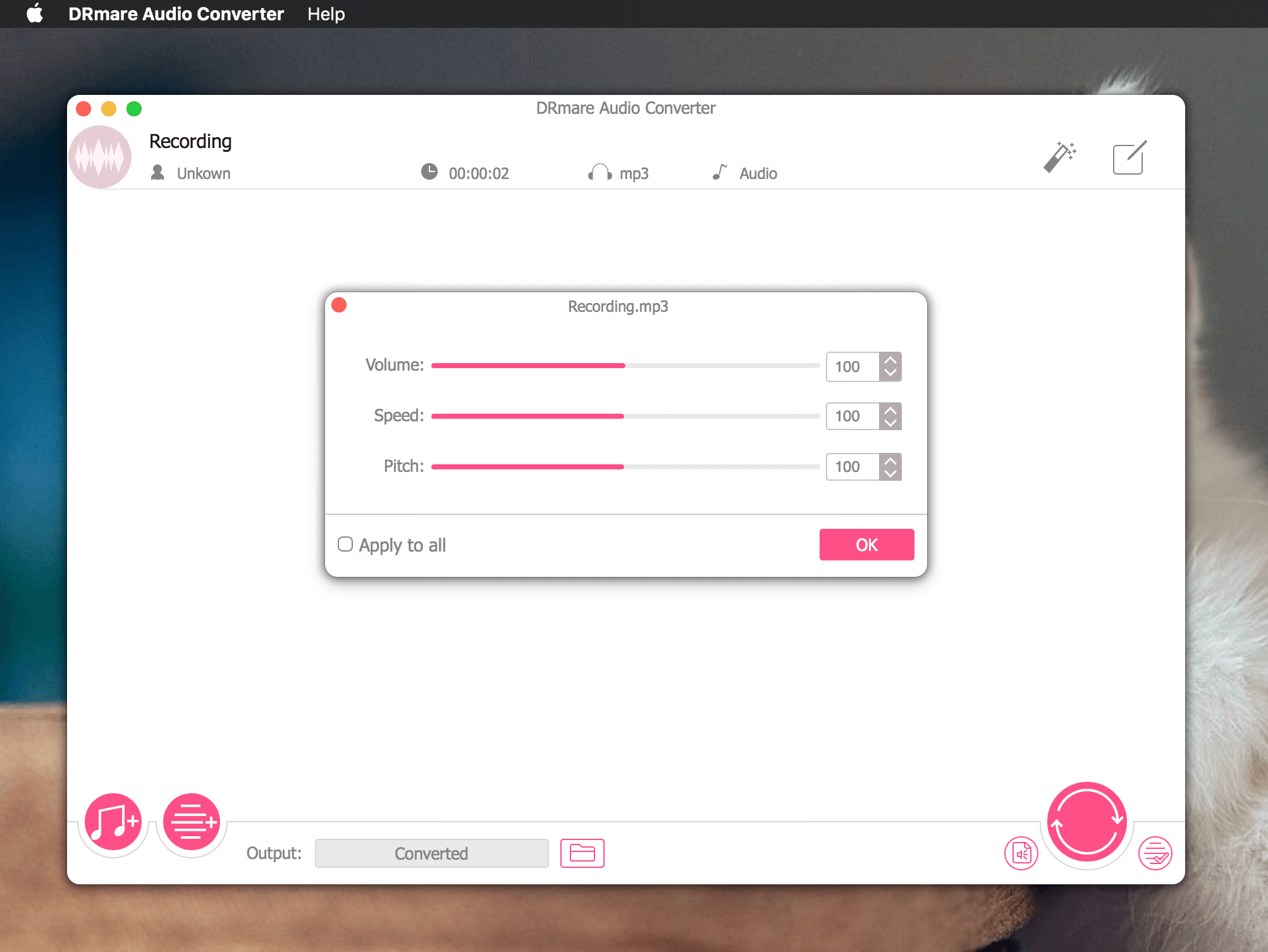Start conversion with the big convert button
The height and width of the screenshot is (952, 1268).
point(1087,822)
